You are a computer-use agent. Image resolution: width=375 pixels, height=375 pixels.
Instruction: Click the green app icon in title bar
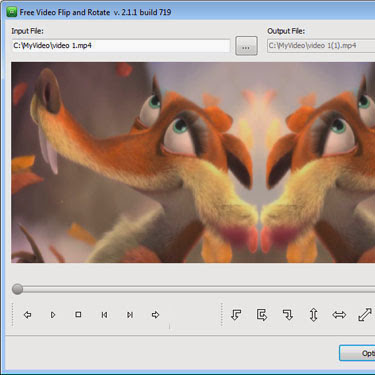pyautogui.click(x=12, y=12)
